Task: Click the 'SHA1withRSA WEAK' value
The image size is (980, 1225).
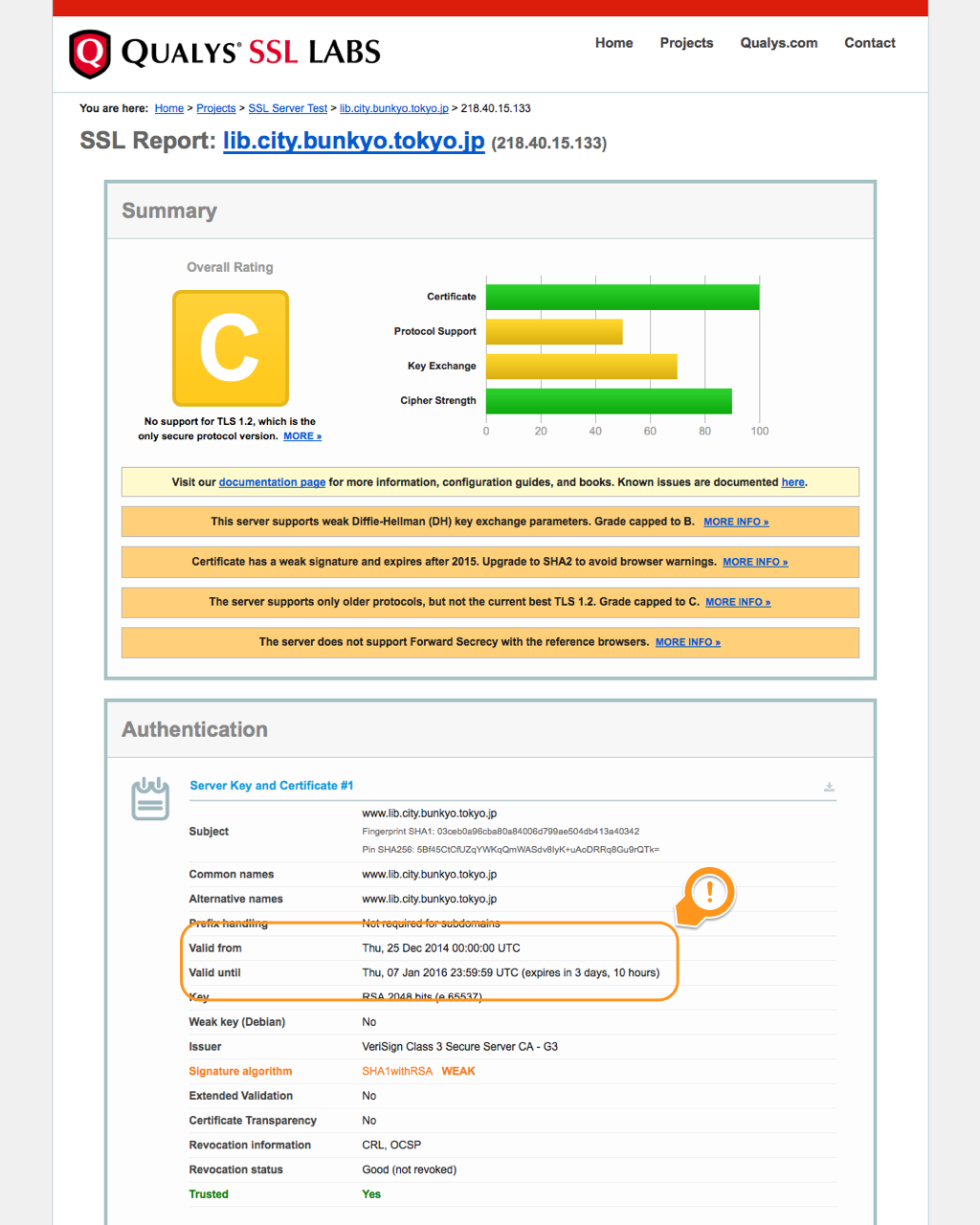Action: click(418, 1072)
